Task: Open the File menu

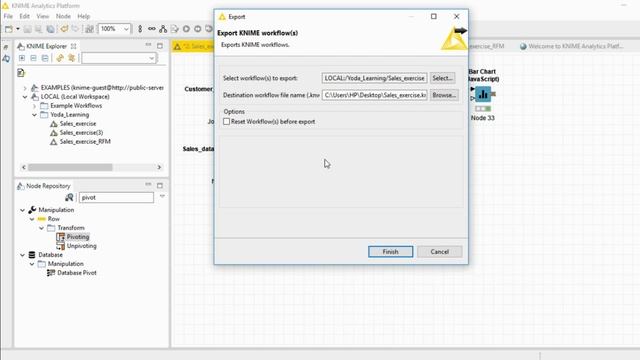Action: click(x=8, y=16)
